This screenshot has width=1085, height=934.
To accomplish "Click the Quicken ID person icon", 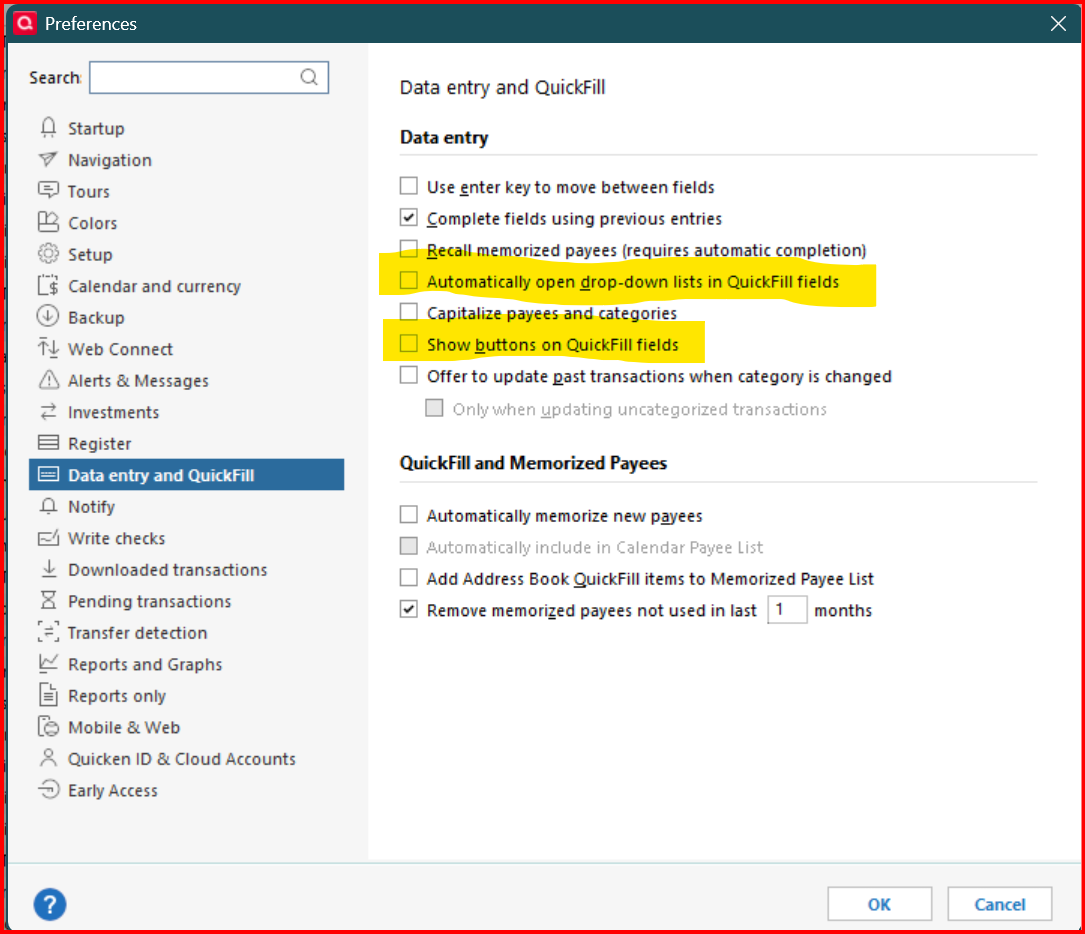I will click(x=48, y=758).
